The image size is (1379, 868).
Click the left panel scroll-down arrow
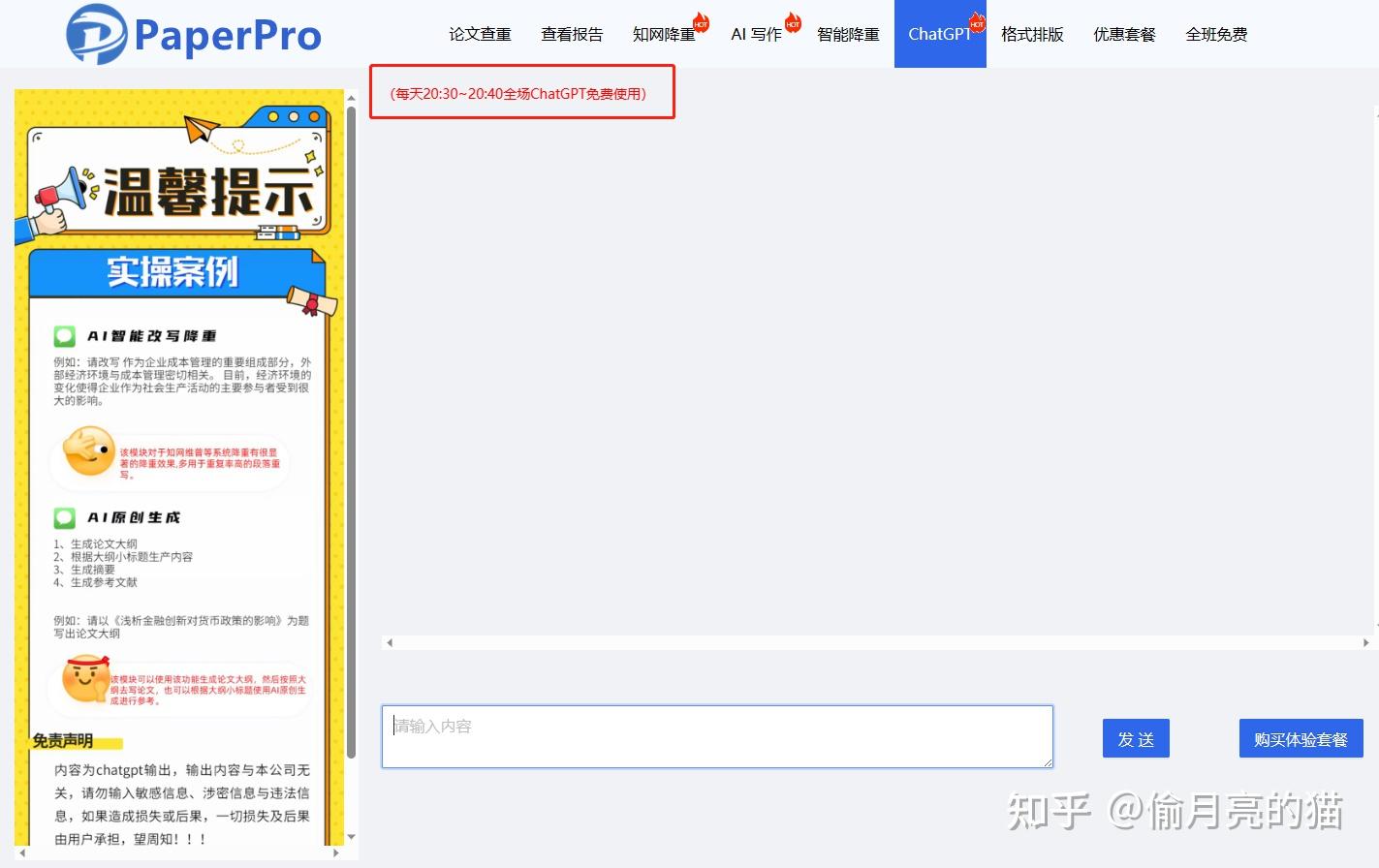click(x=351, y=837)
